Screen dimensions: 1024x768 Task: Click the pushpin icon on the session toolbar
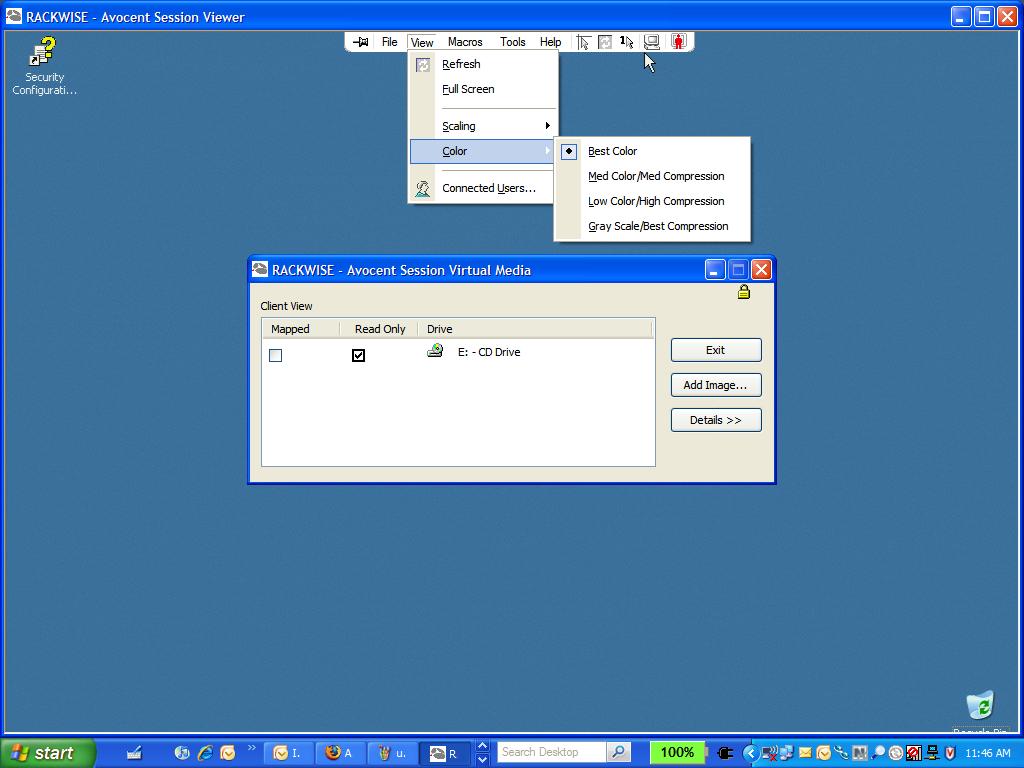361,42
